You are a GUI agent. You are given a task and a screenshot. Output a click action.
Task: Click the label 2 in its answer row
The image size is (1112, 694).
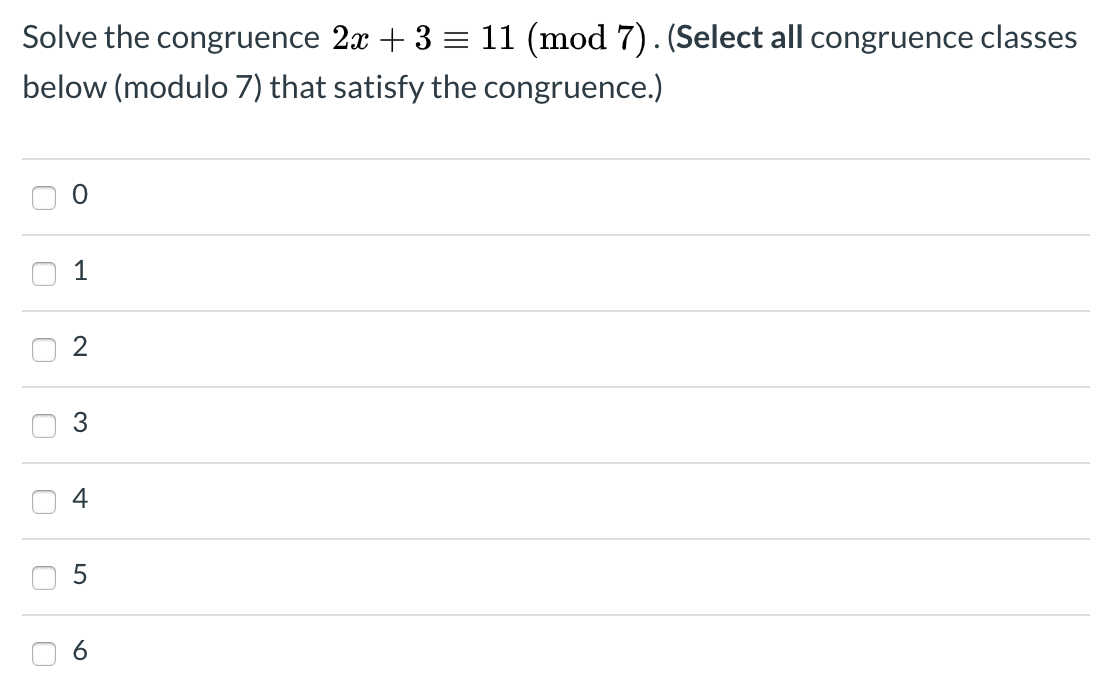coord(81,347)
